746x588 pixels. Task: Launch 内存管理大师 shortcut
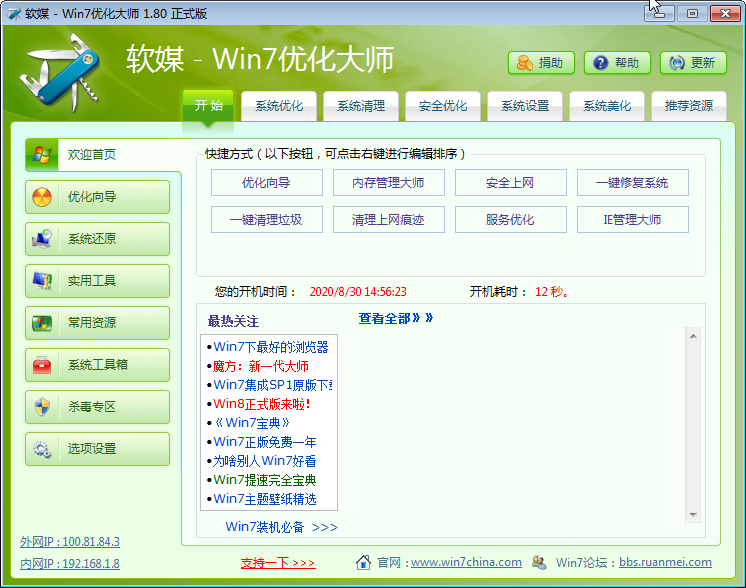coord(389,183)
